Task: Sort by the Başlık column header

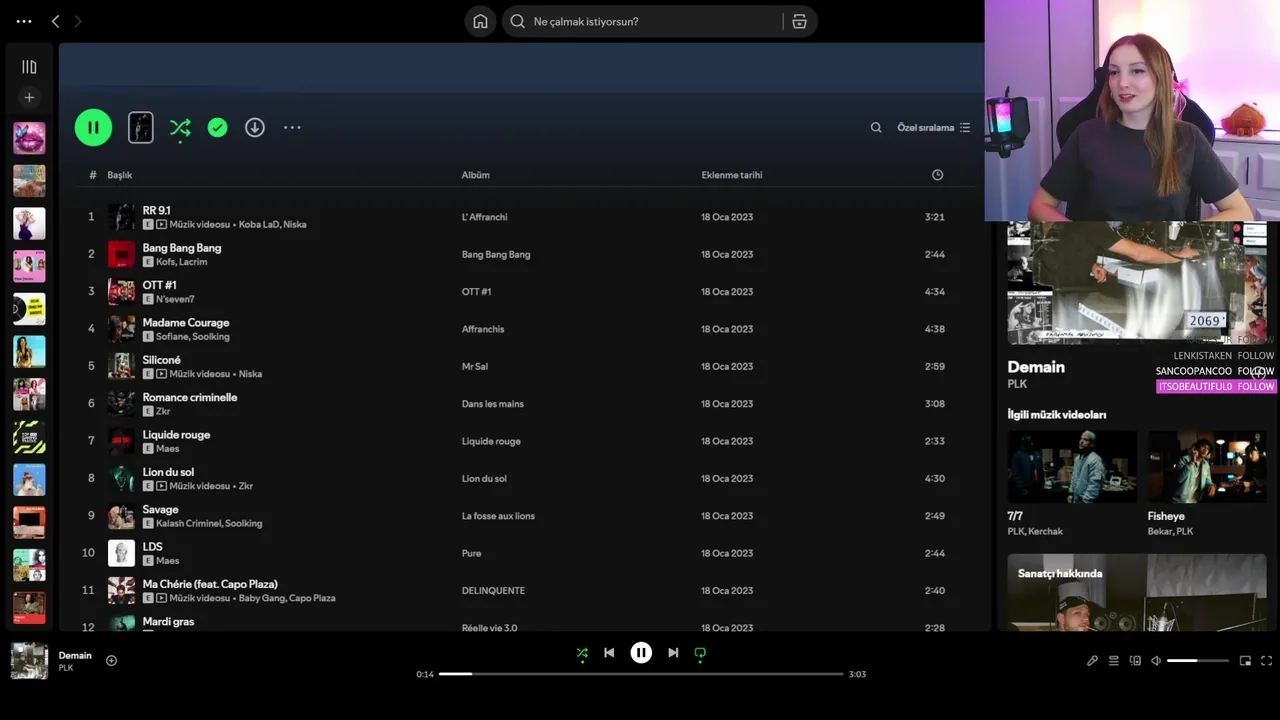Action: point(120,175)
